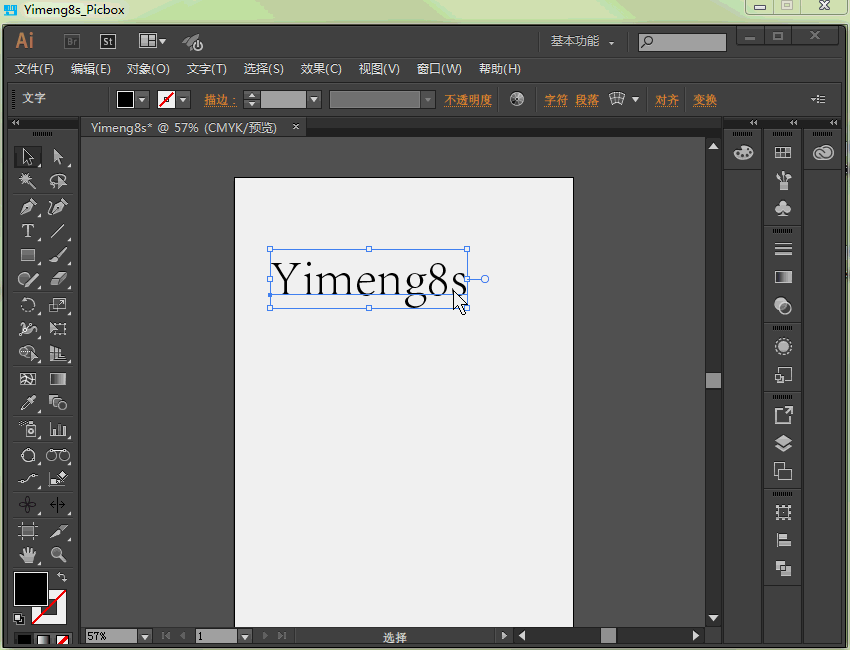Open the 57% zoom level dropdown

144,636
